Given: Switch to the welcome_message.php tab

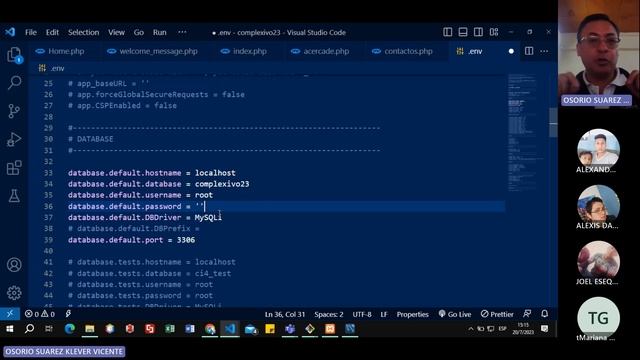Looking at the screenshot, I should pyautogui.click(x=152, y=51).
